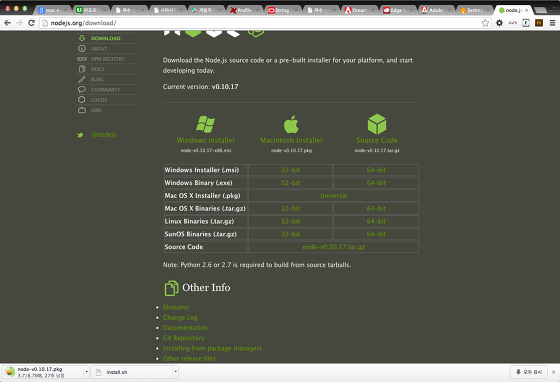The height and width of the screenshot is (382, 560).
Task: Open the Chrome hamburger menu
Action: coord(552,23)
